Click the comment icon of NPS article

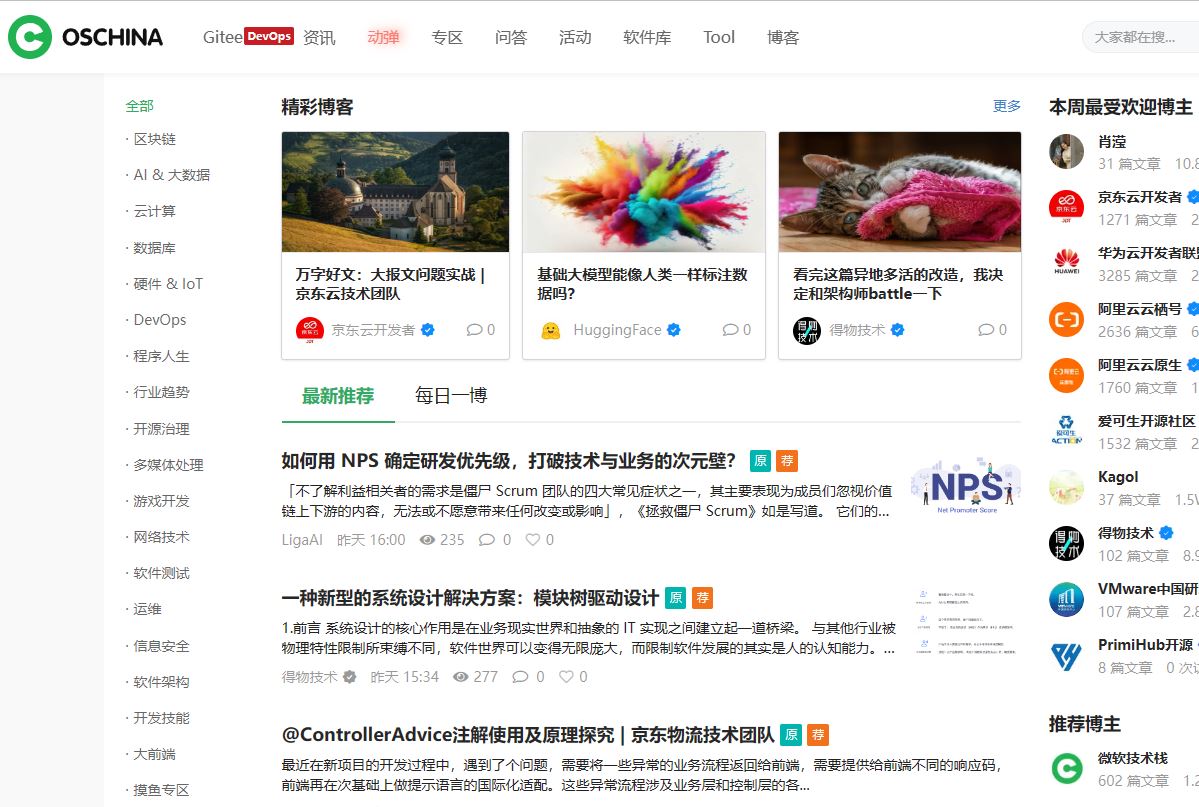tap(486, 540)
